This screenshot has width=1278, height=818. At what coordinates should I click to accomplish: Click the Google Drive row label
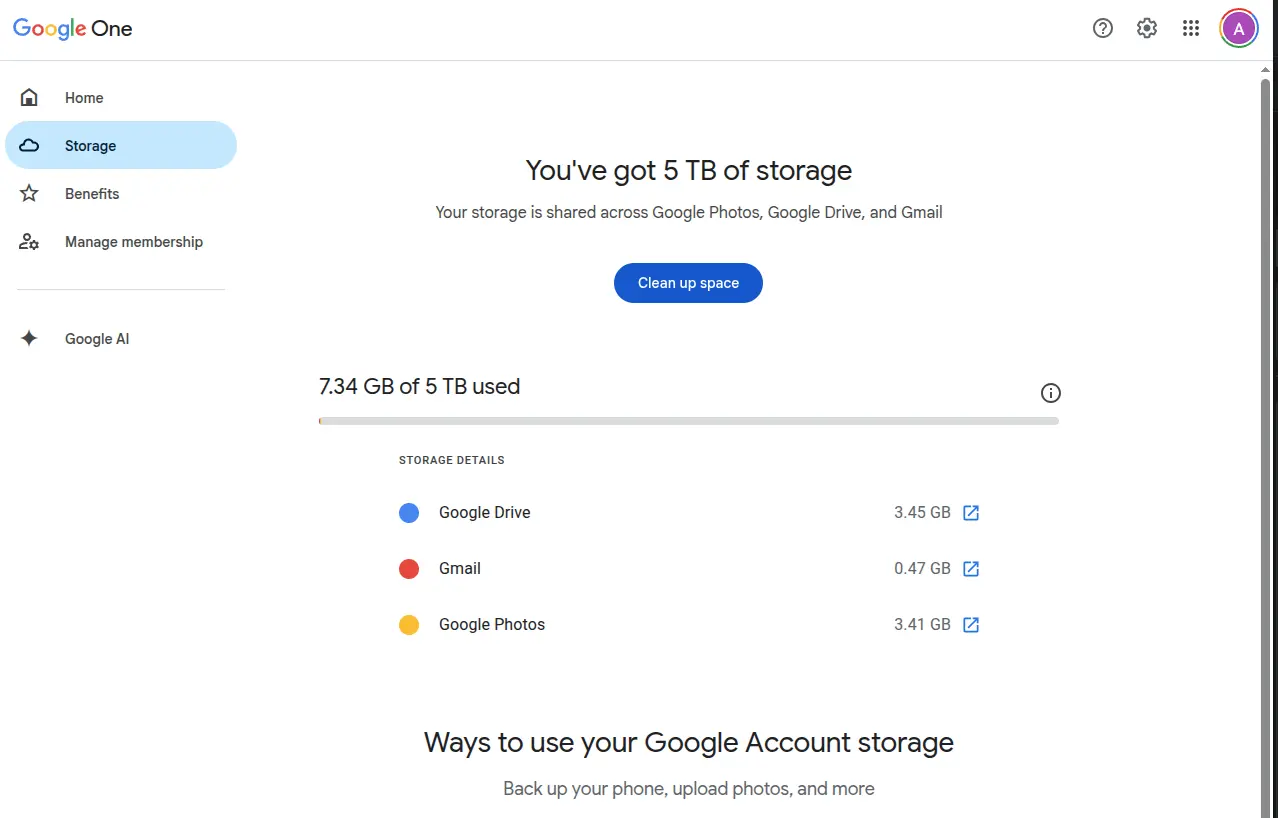tap(485, 512)
